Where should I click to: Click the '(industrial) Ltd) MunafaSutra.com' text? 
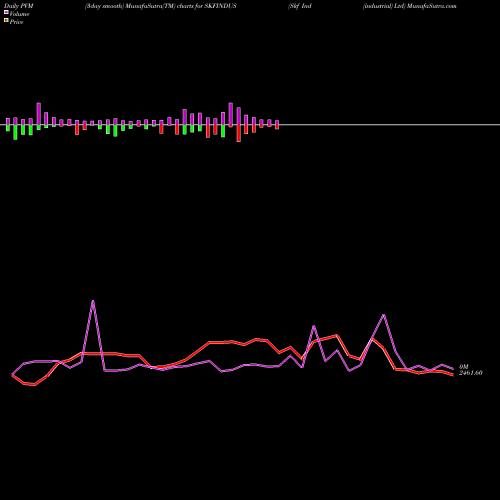point(410,6)
